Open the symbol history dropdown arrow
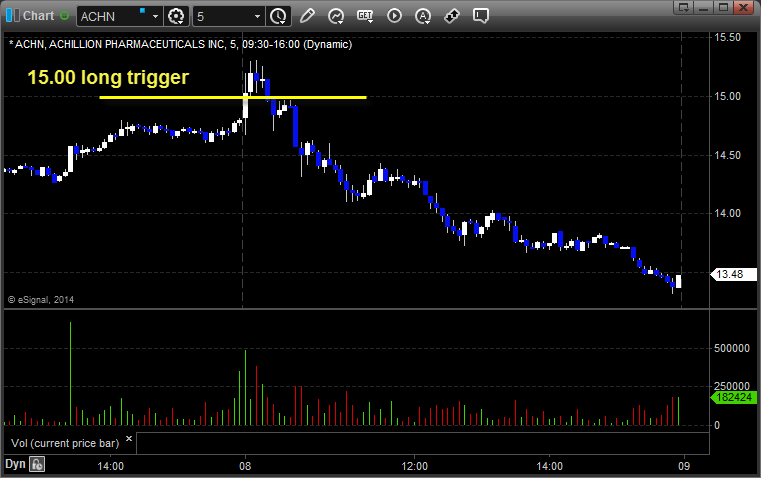Screen dimensions: 761x478 [155, 16]
